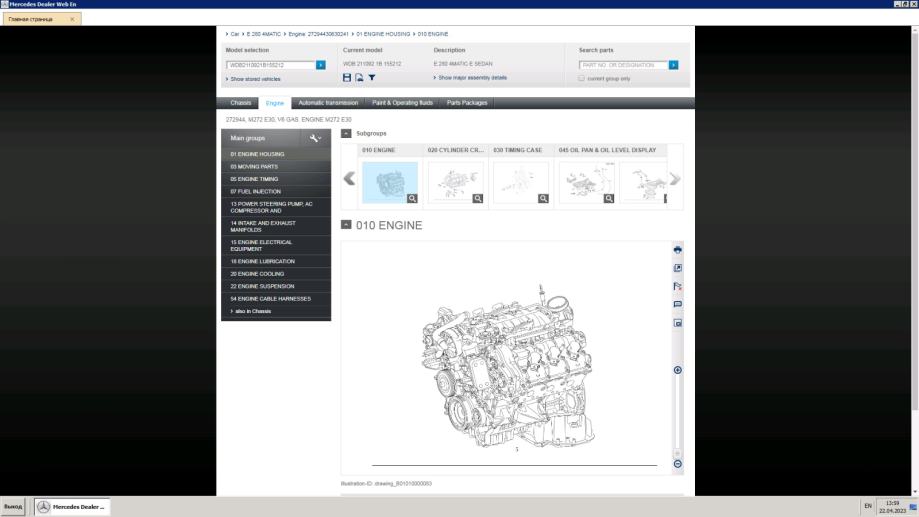Open the Mercedes Dealer taskbar item

pyautogui.click(x=72, y=506)
